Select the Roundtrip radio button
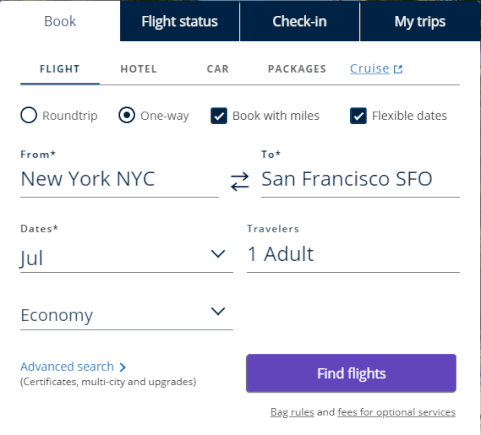 [x=29, y=115]
